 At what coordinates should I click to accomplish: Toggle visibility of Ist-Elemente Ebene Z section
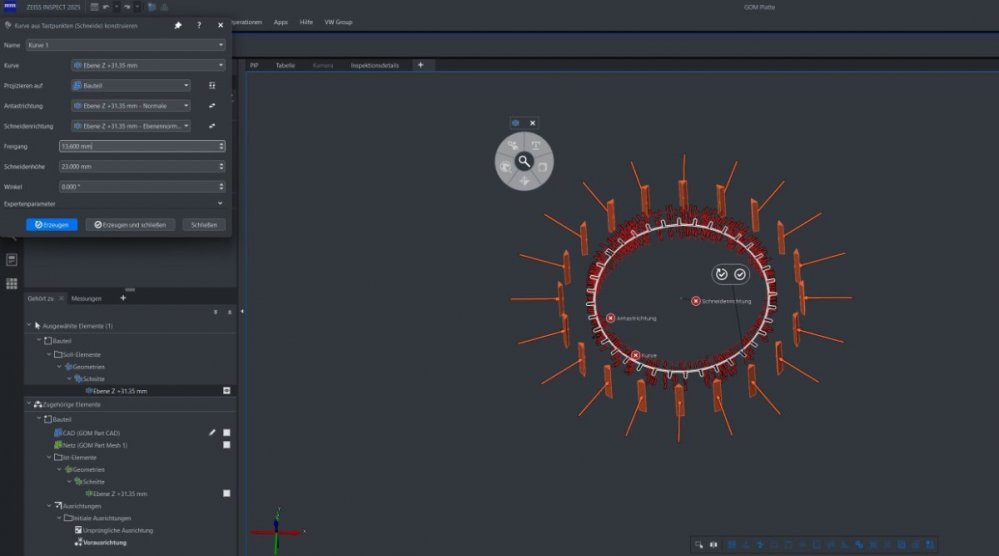(227, 493)
